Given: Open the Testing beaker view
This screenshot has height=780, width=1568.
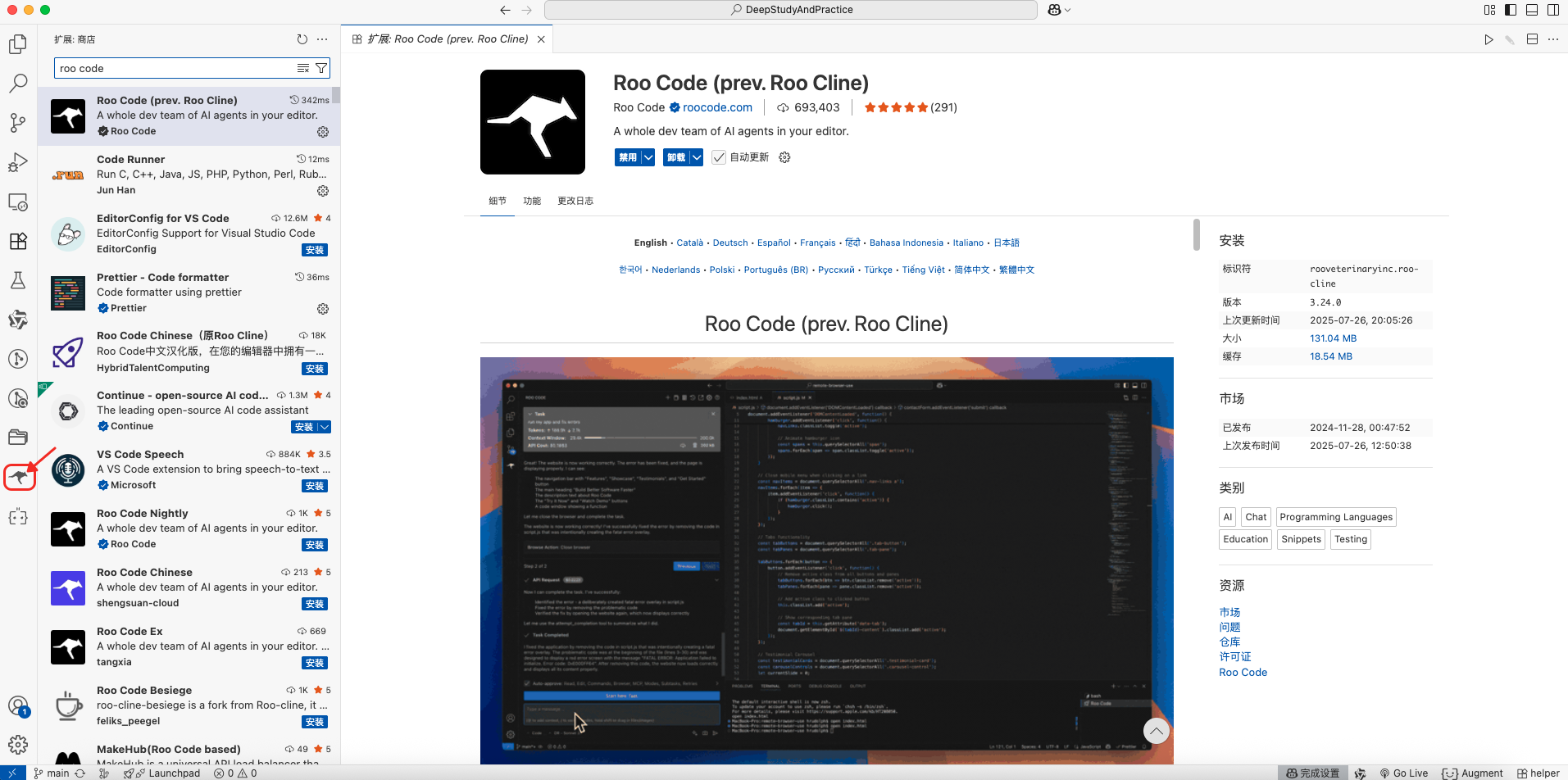Looking at the screenshot, I should pos(18,280).
